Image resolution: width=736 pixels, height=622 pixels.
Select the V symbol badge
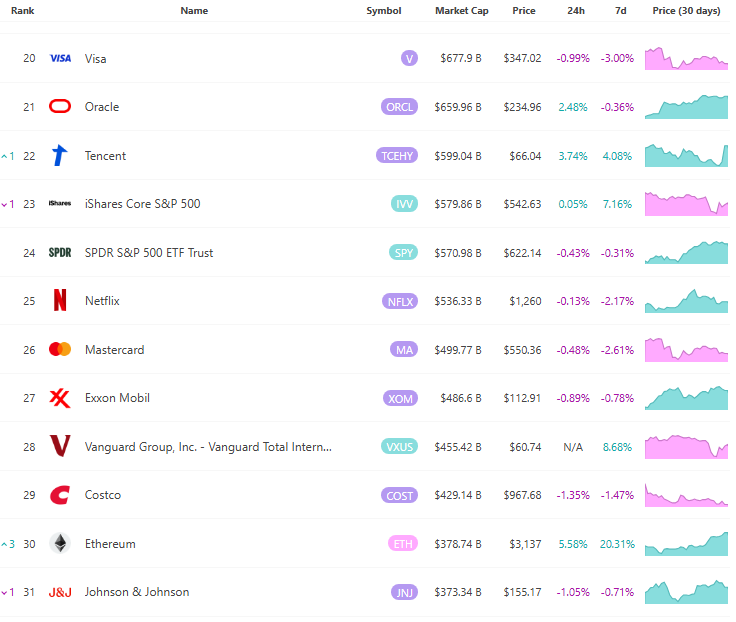point(409,58)
